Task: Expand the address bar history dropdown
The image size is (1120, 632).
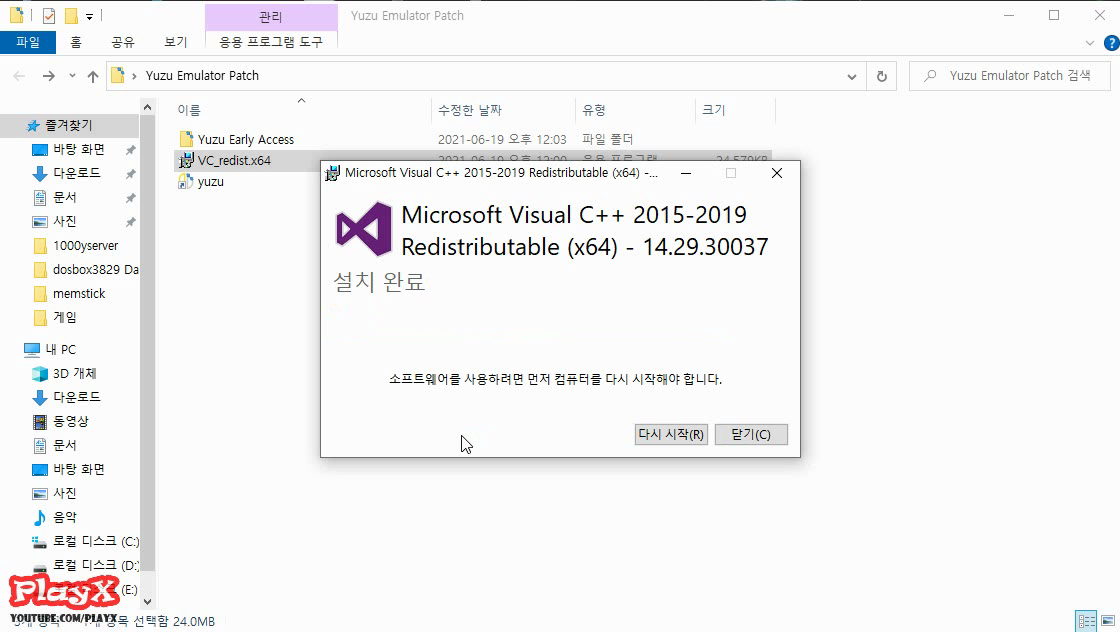Action: (x=851, y=76)
